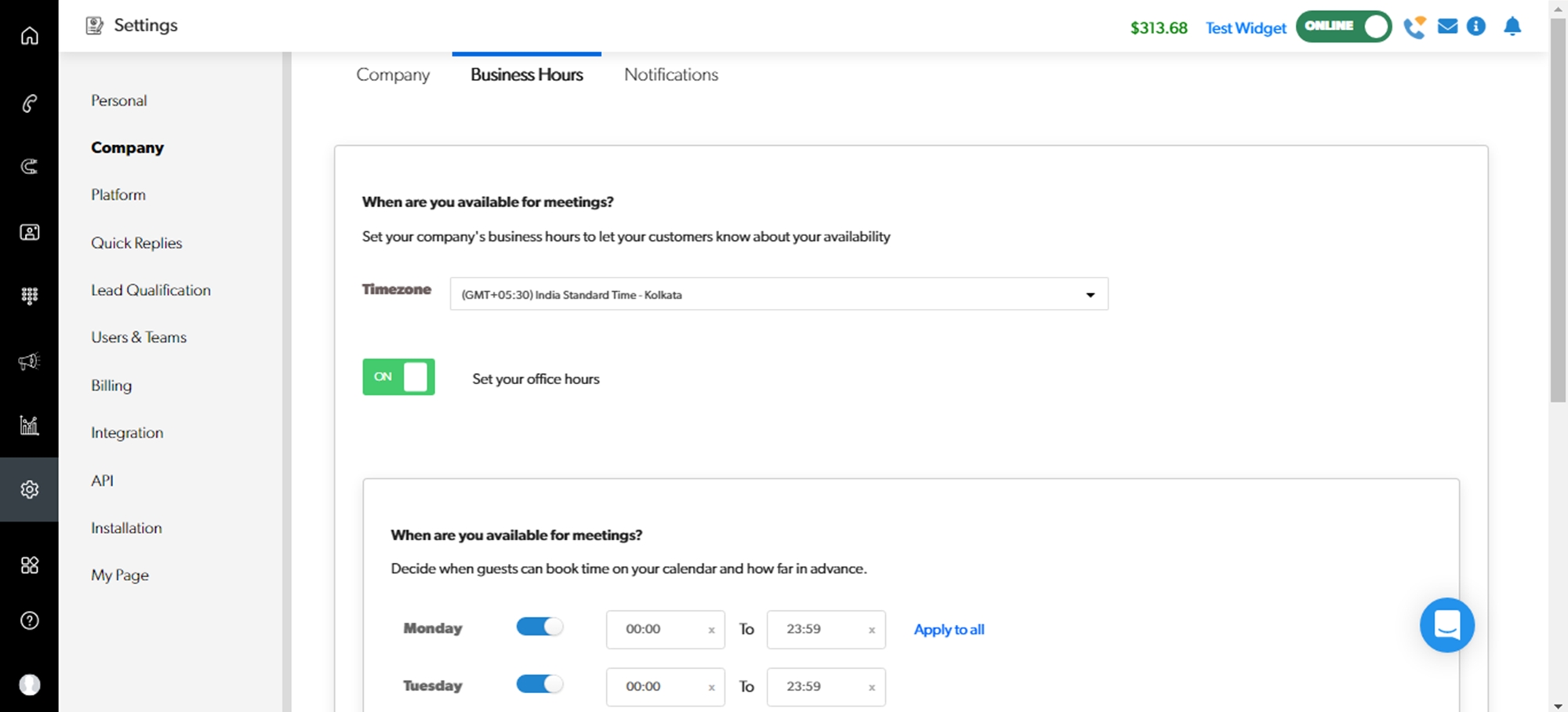Open the megaphone campaigns icon

click(x=29, y=361)
